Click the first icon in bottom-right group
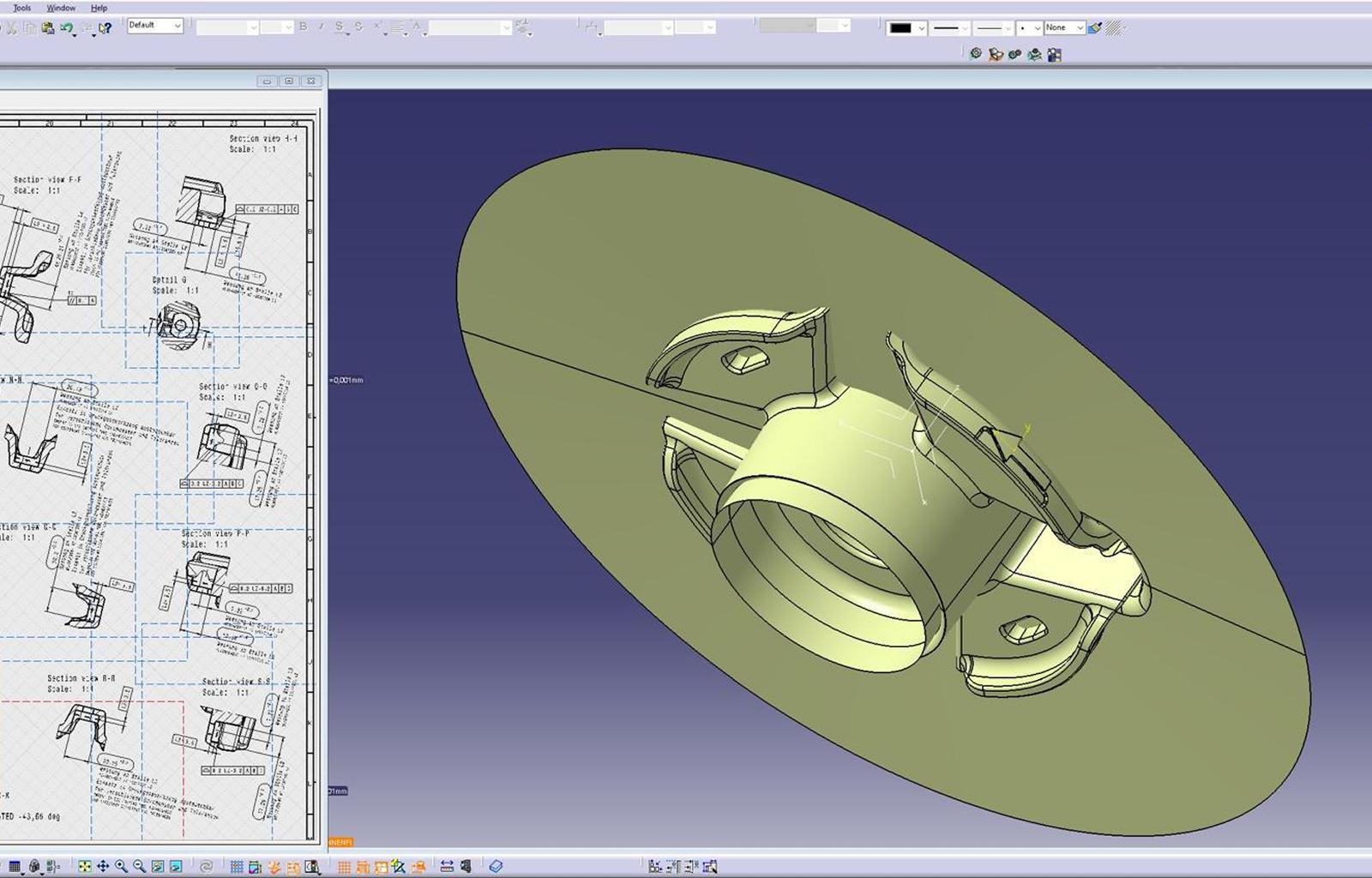This screenshot has height=878, width=1372. 655,867
